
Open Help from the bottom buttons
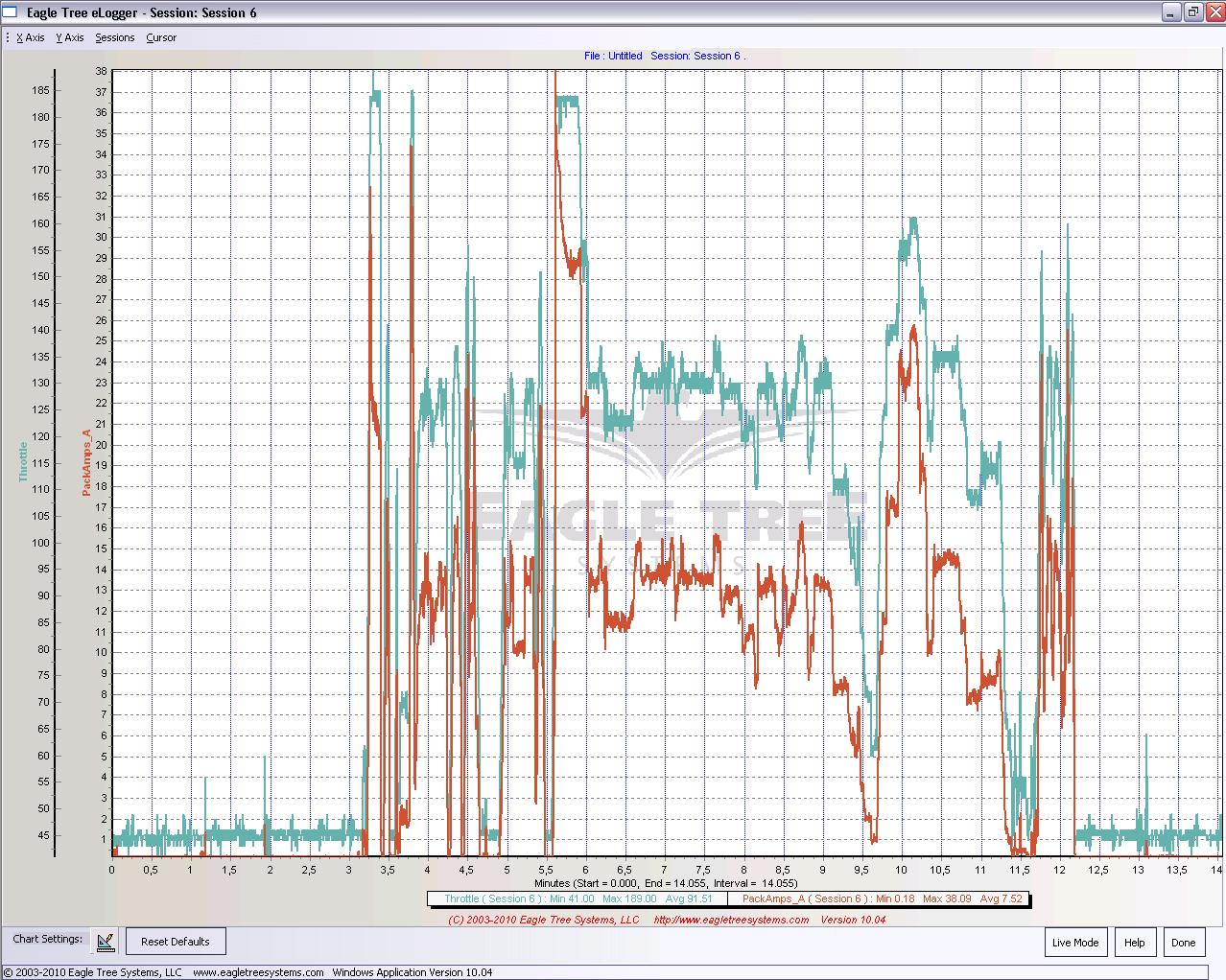pos(1134,943)
